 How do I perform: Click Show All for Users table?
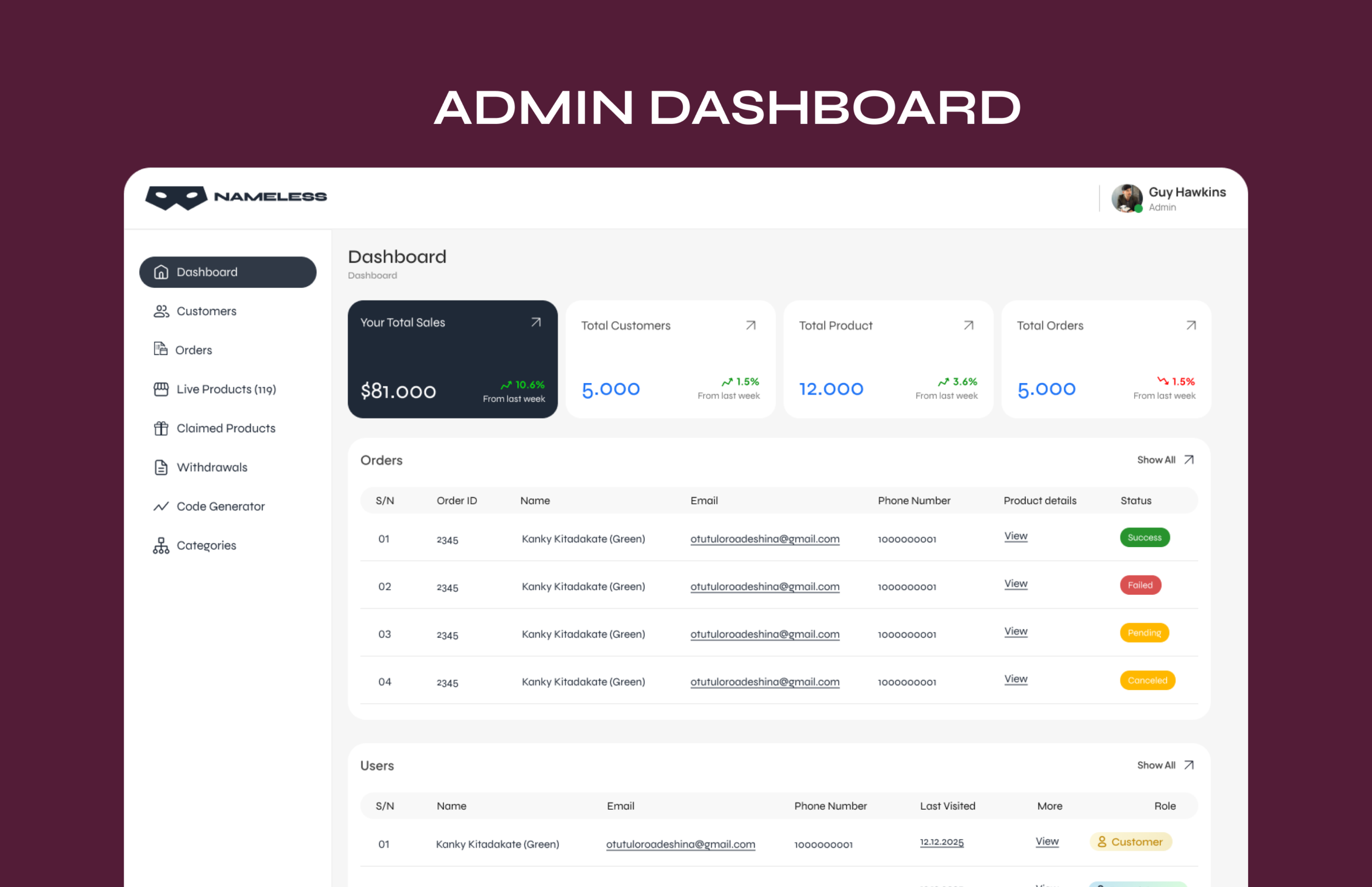1165,765
